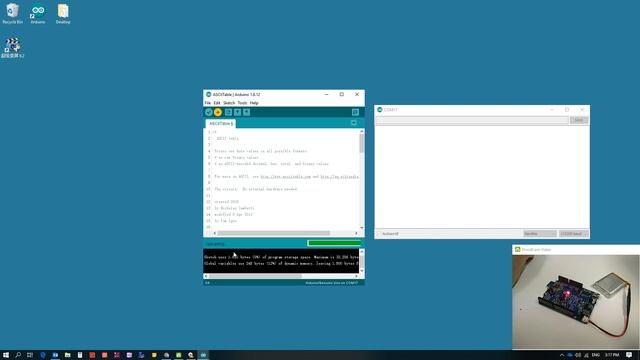This screenshot has width=640, height=360.
Task: Click the language indicator ENG in tray
Action: coord(596,355)
